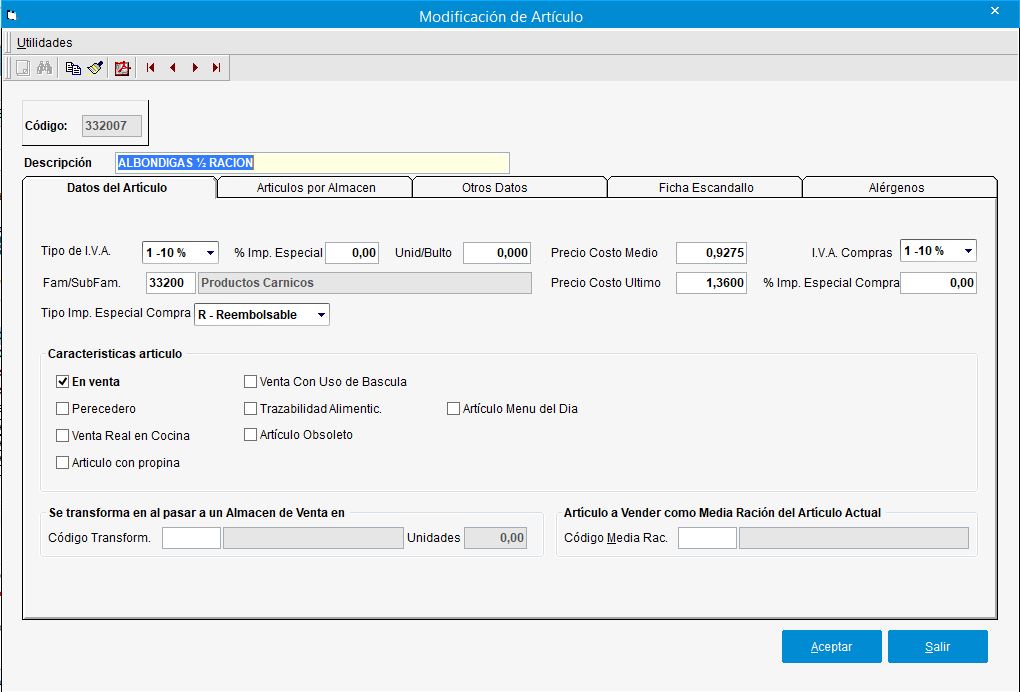
Task: Toggle Venta Real en Cocina checkbox
Action: (x=62, y=436)
